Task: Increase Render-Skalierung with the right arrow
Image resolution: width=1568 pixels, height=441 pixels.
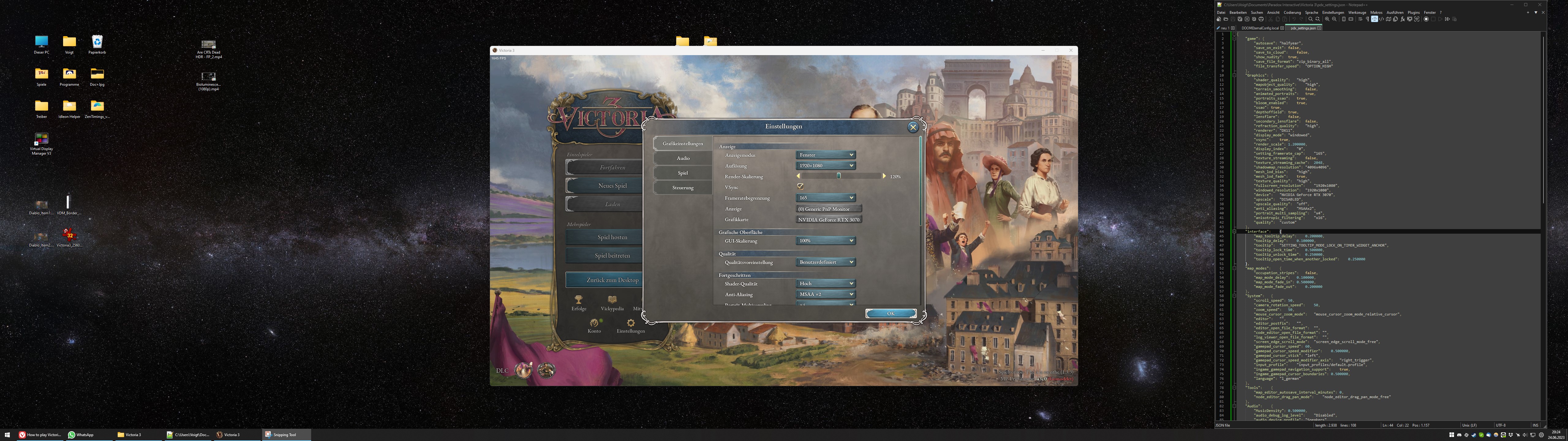Action: point(884,176)
